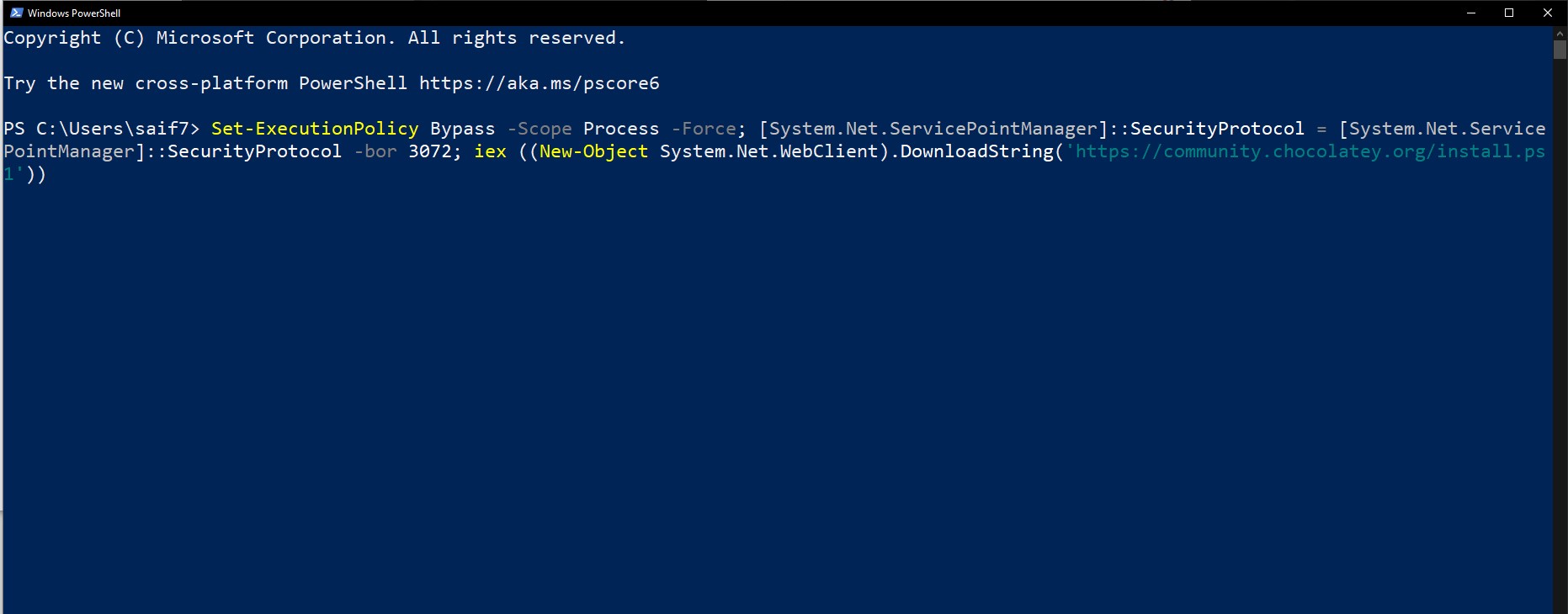Click the word Bypass in the command
Viewport: 1568px width, 614px height.
(x=462, y=129)
